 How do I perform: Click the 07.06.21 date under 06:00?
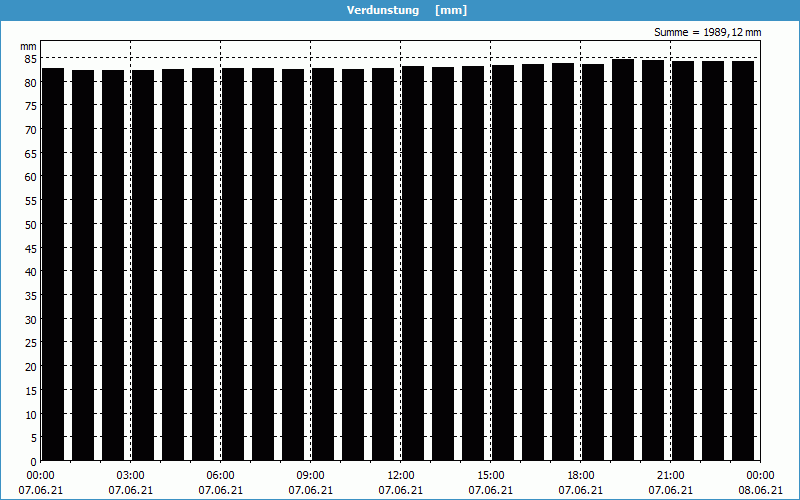tap(220, 490)
